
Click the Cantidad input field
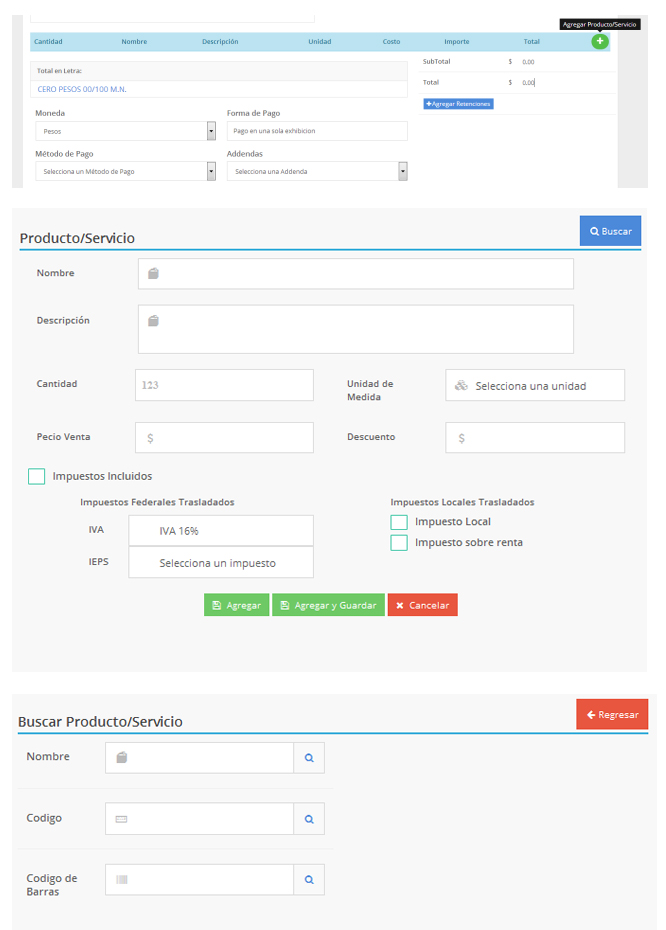tap(224, 385)
